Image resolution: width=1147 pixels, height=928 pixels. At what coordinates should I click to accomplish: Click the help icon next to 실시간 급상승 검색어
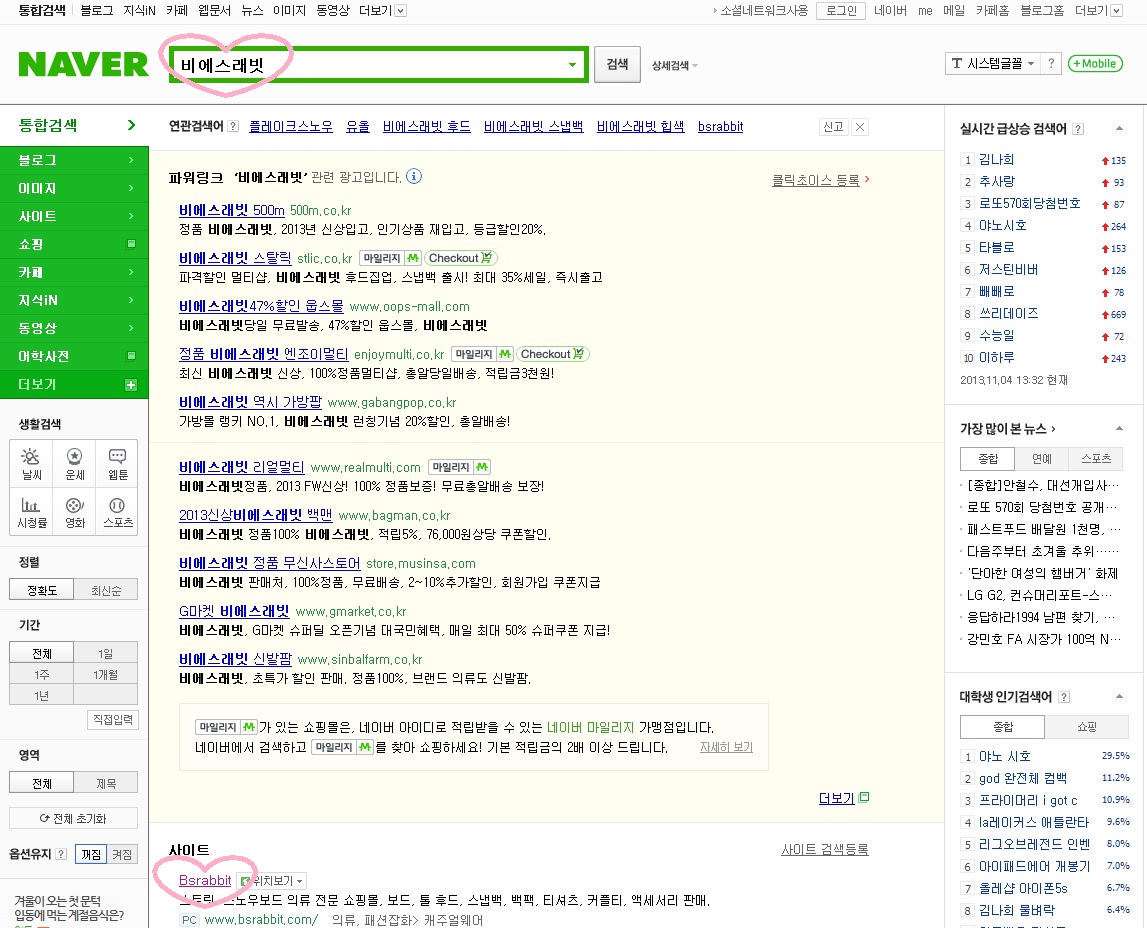point(1078,129)
